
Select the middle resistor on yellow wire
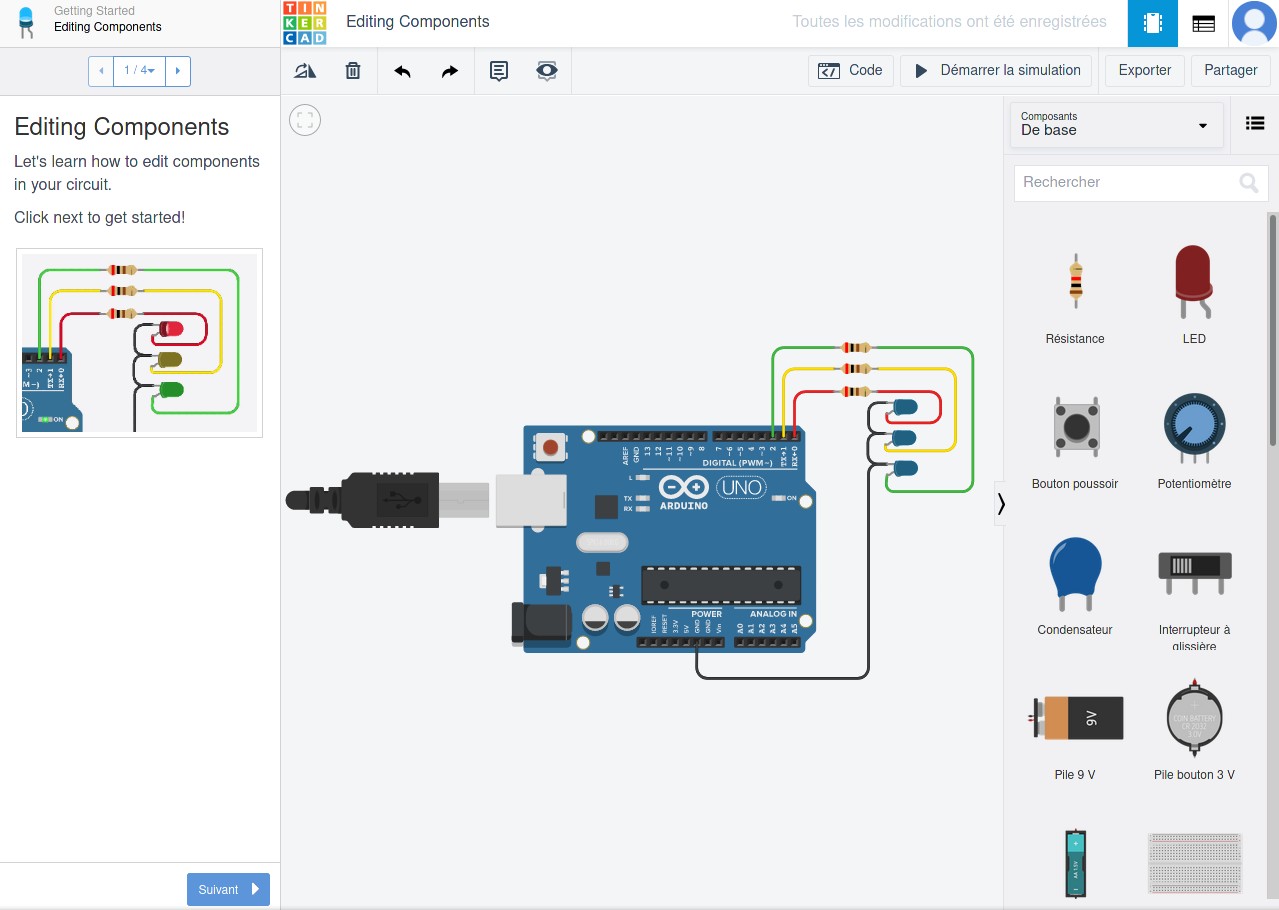point(855,369)
